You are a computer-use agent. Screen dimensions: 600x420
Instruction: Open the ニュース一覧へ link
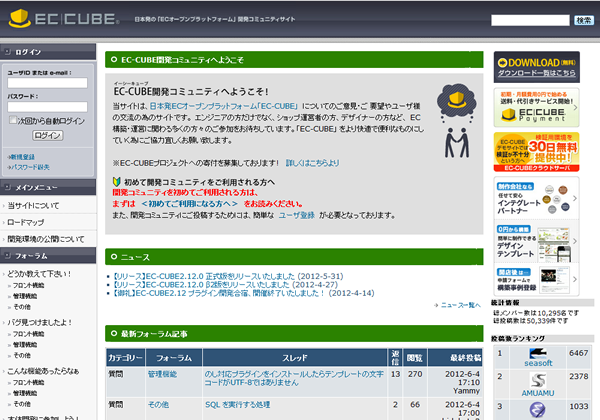[x=460, y=305]
